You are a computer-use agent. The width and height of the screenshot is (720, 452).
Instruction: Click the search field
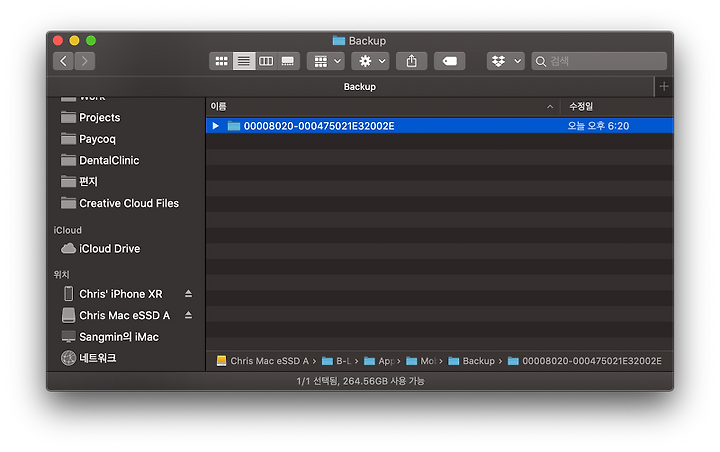pyautogui.click(x=599, y=61)
